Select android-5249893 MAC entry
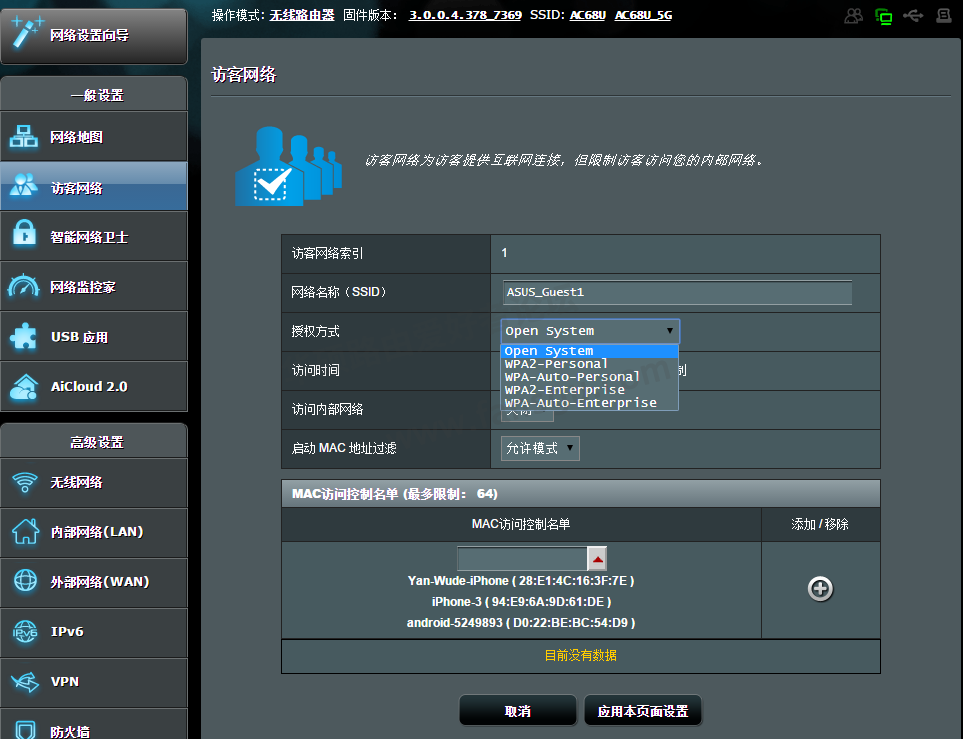Viewport: 963px width, 739px height. (x=521, y=622)
